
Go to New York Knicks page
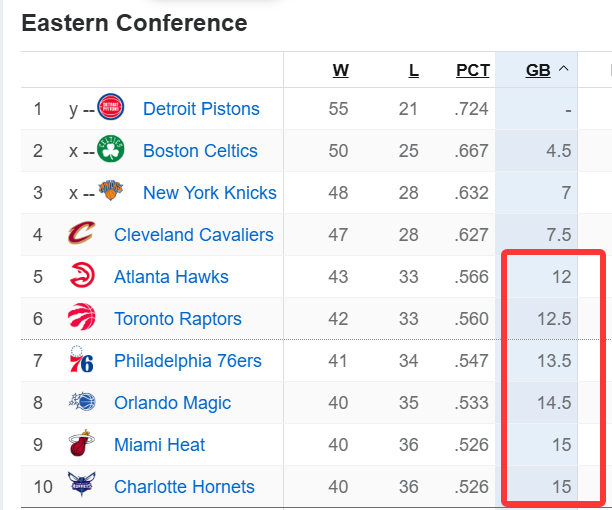point(210,193)
